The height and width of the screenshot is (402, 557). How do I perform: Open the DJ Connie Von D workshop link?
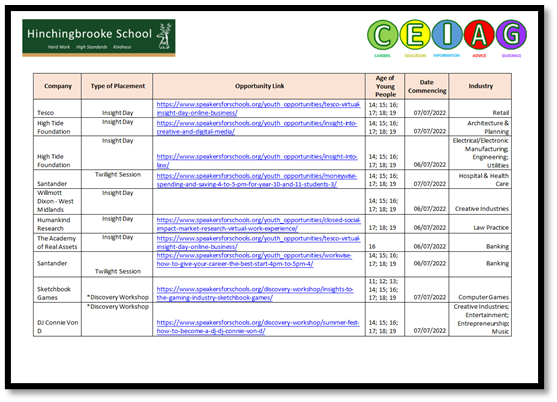coord(258,327)
